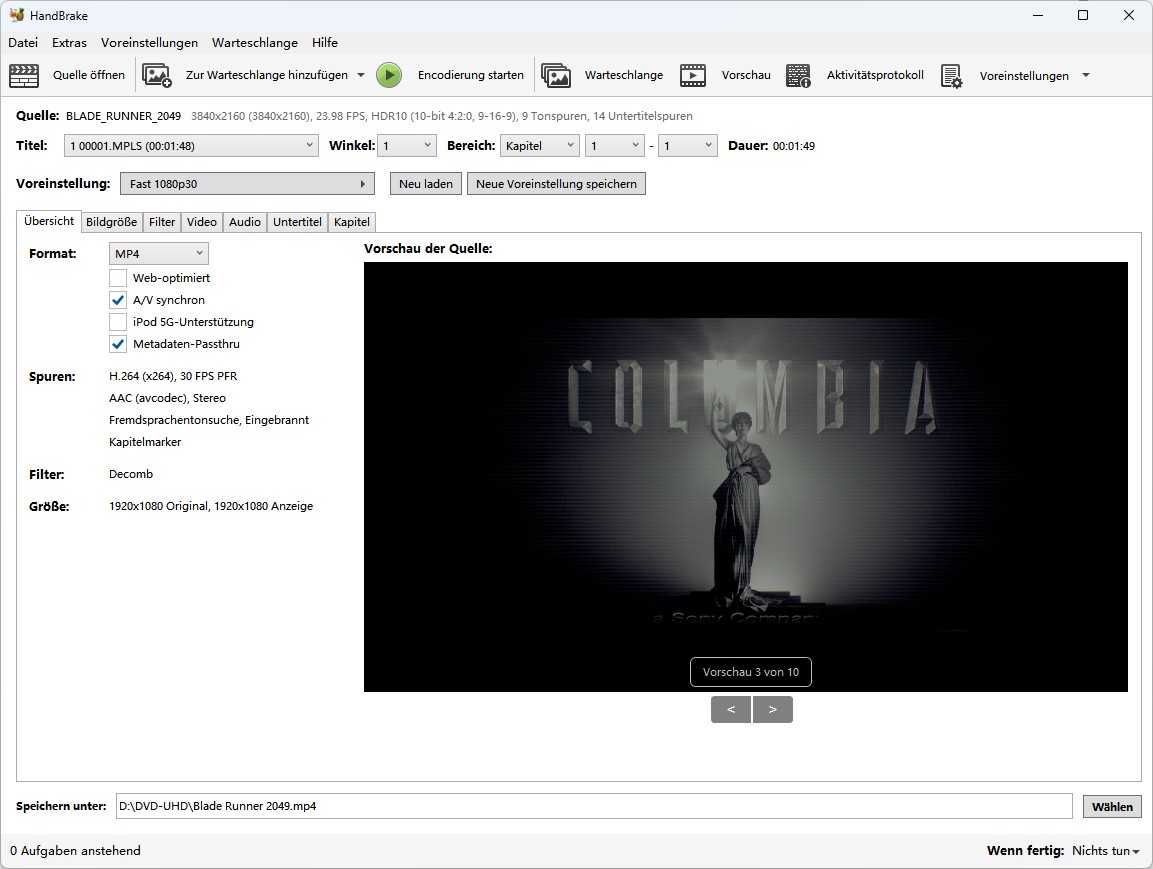Click the add to queue picture icon
Image resolution: width=1153 pixels, height=869 pixels.
[157, 75]
